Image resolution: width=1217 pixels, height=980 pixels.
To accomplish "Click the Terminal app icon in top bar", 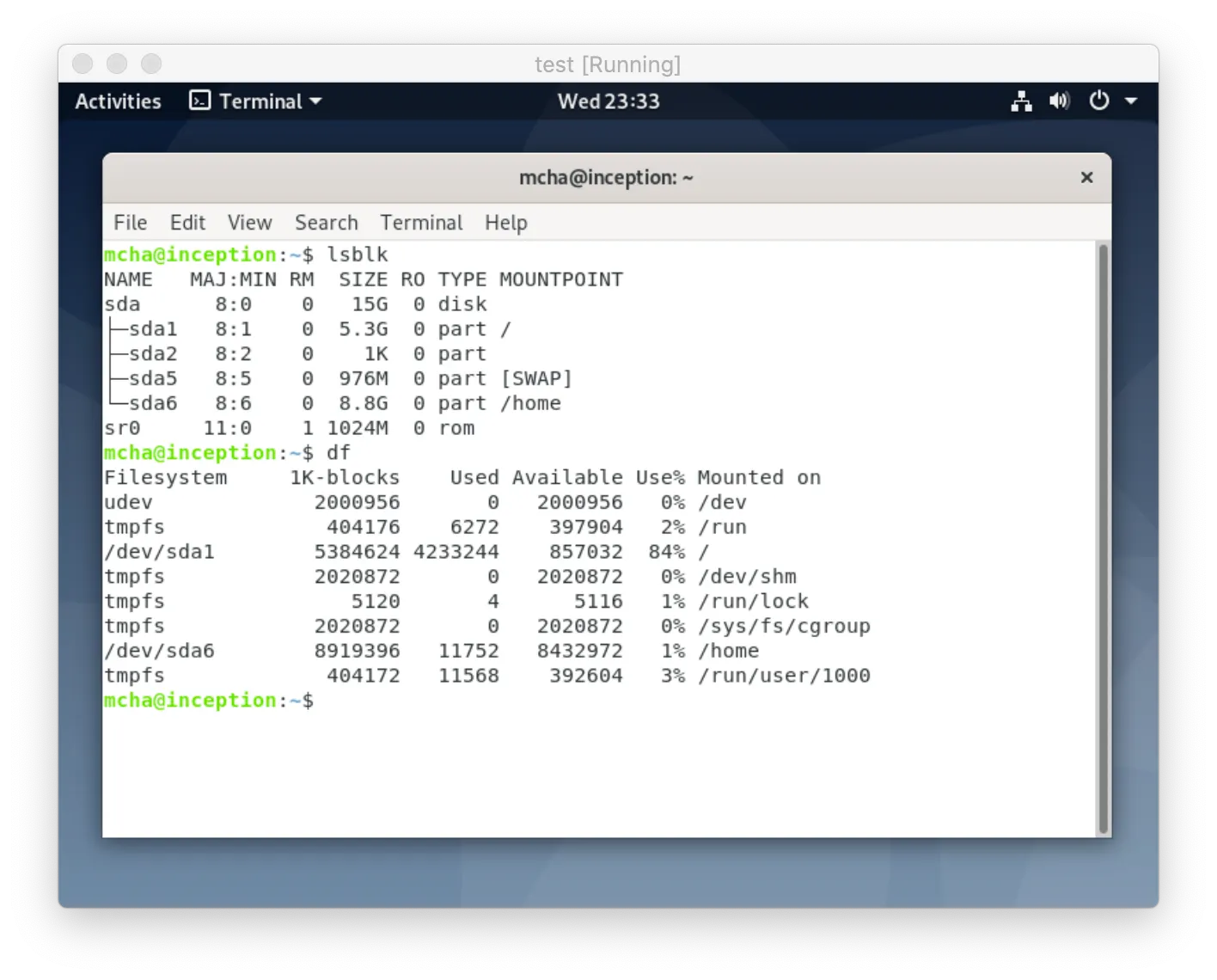I will [x=199, y=101].
